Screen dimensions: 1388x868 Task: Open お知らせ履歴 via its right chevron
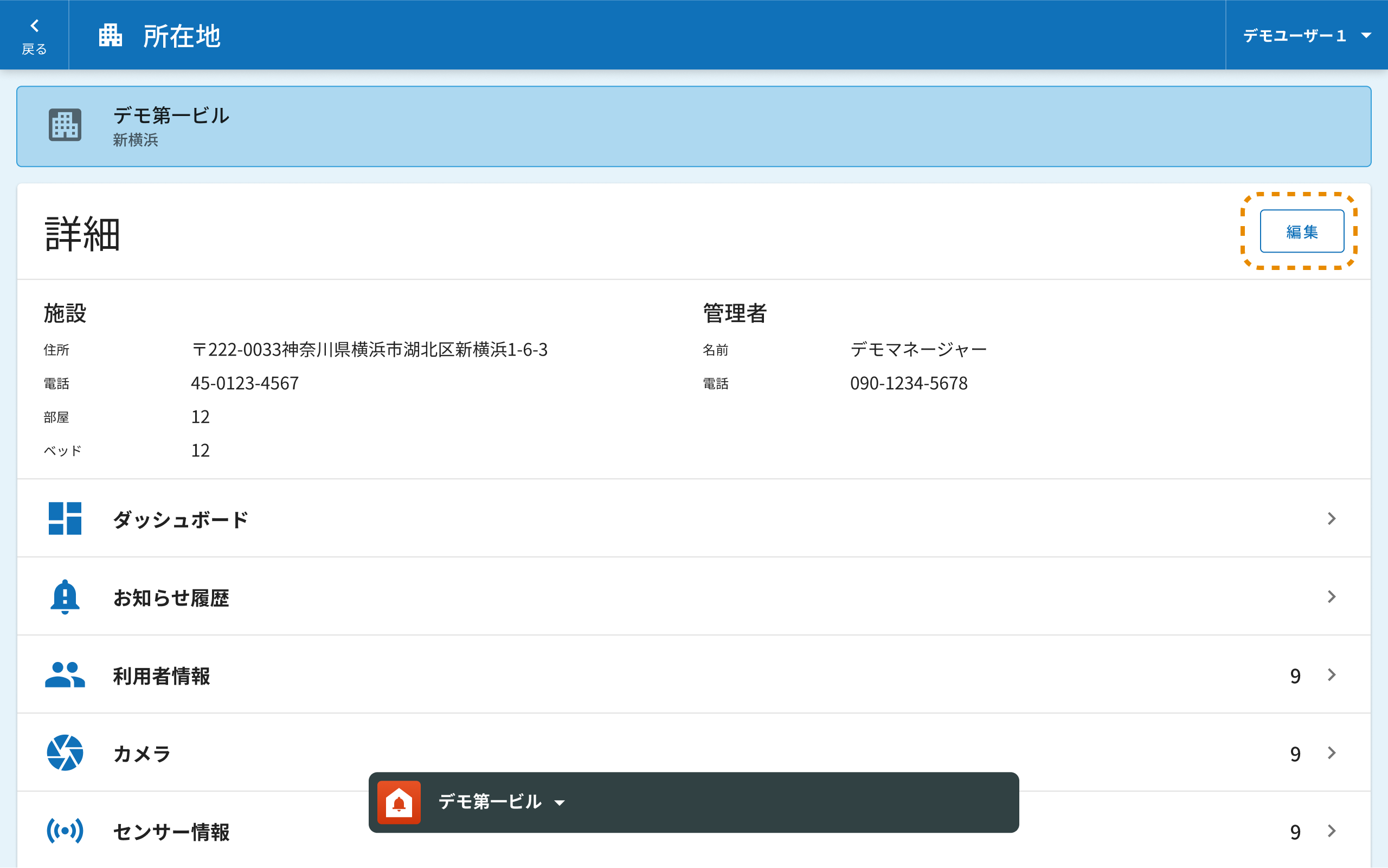(x=1332, y=596)
